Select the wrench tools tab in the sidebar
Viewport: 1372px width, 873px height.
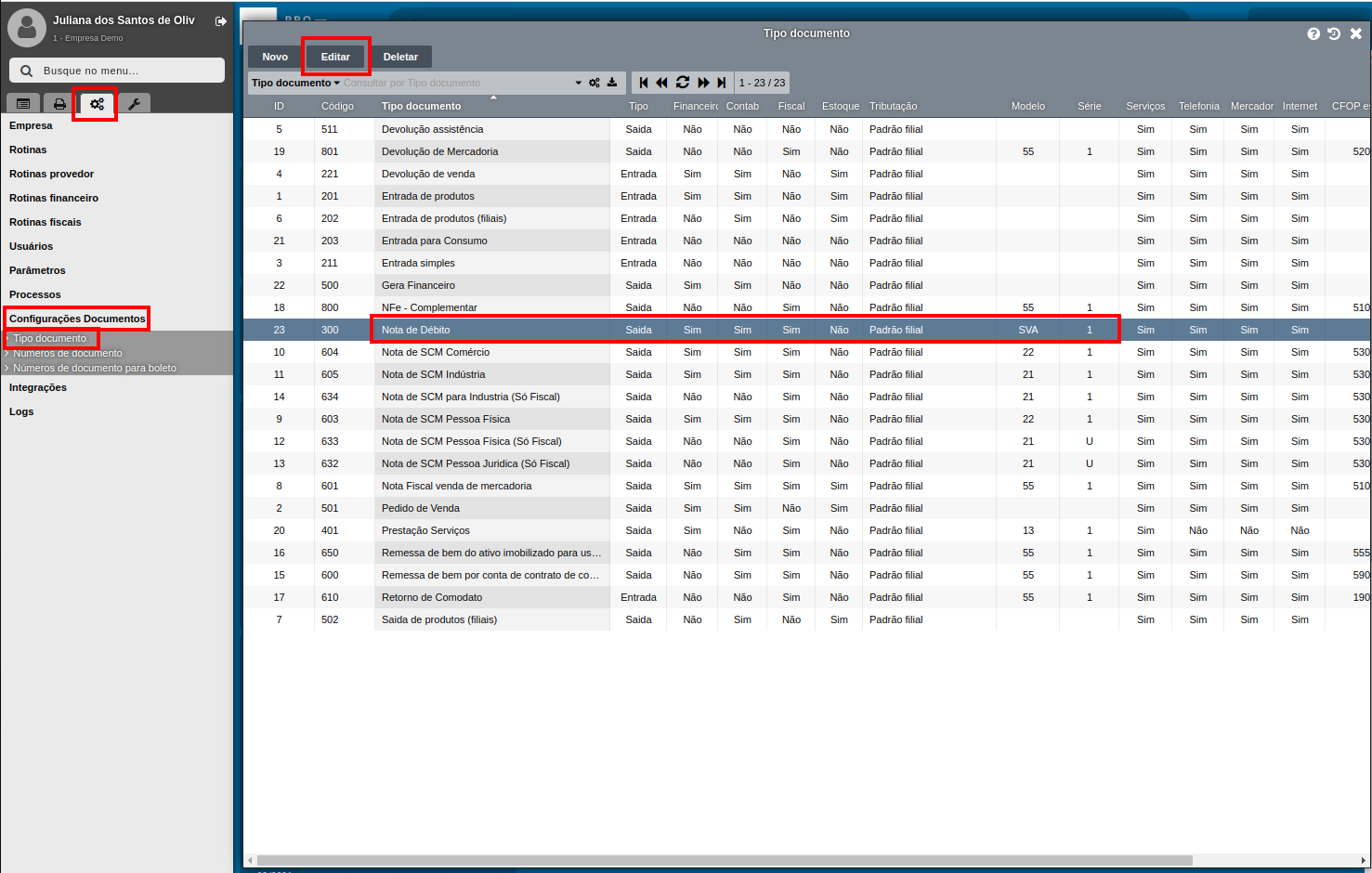pos(134,104)
